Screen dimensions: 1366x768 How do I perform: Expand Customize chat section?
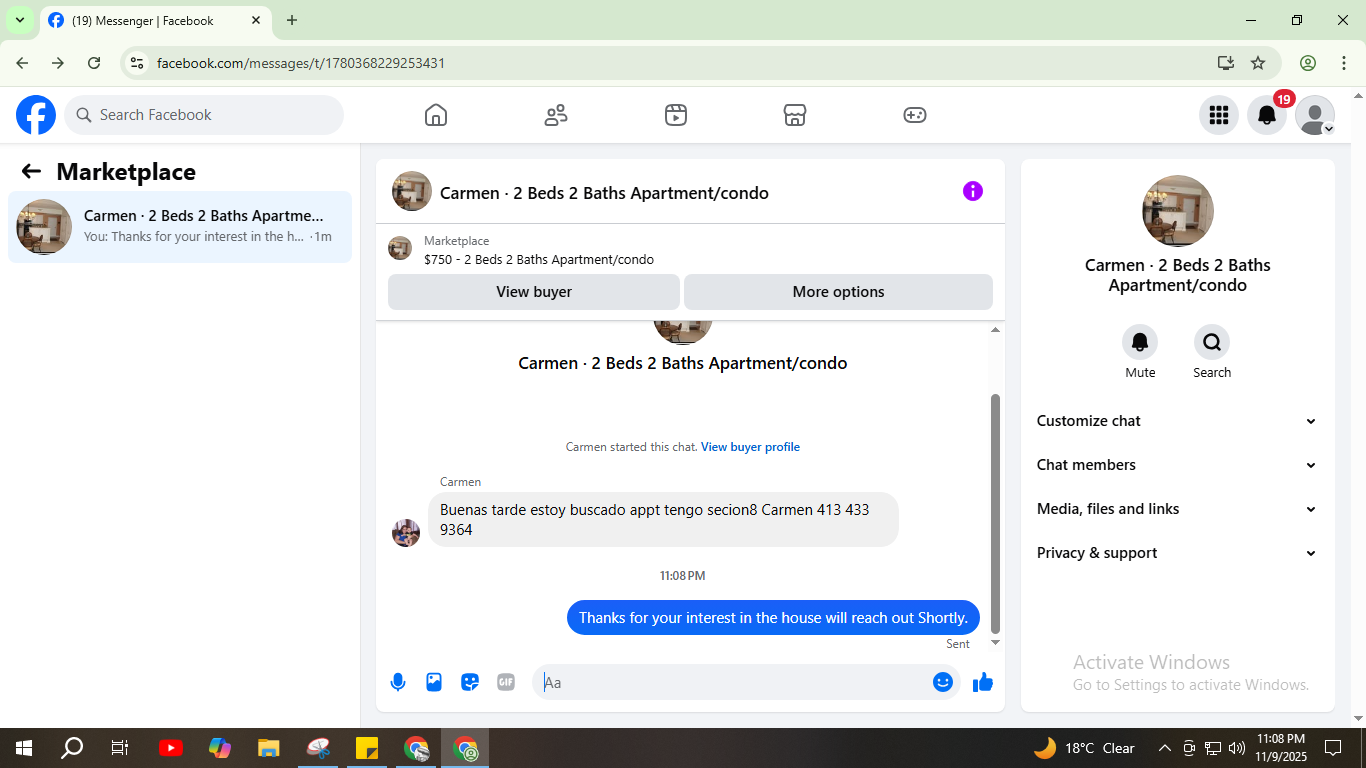point(1177,421)
